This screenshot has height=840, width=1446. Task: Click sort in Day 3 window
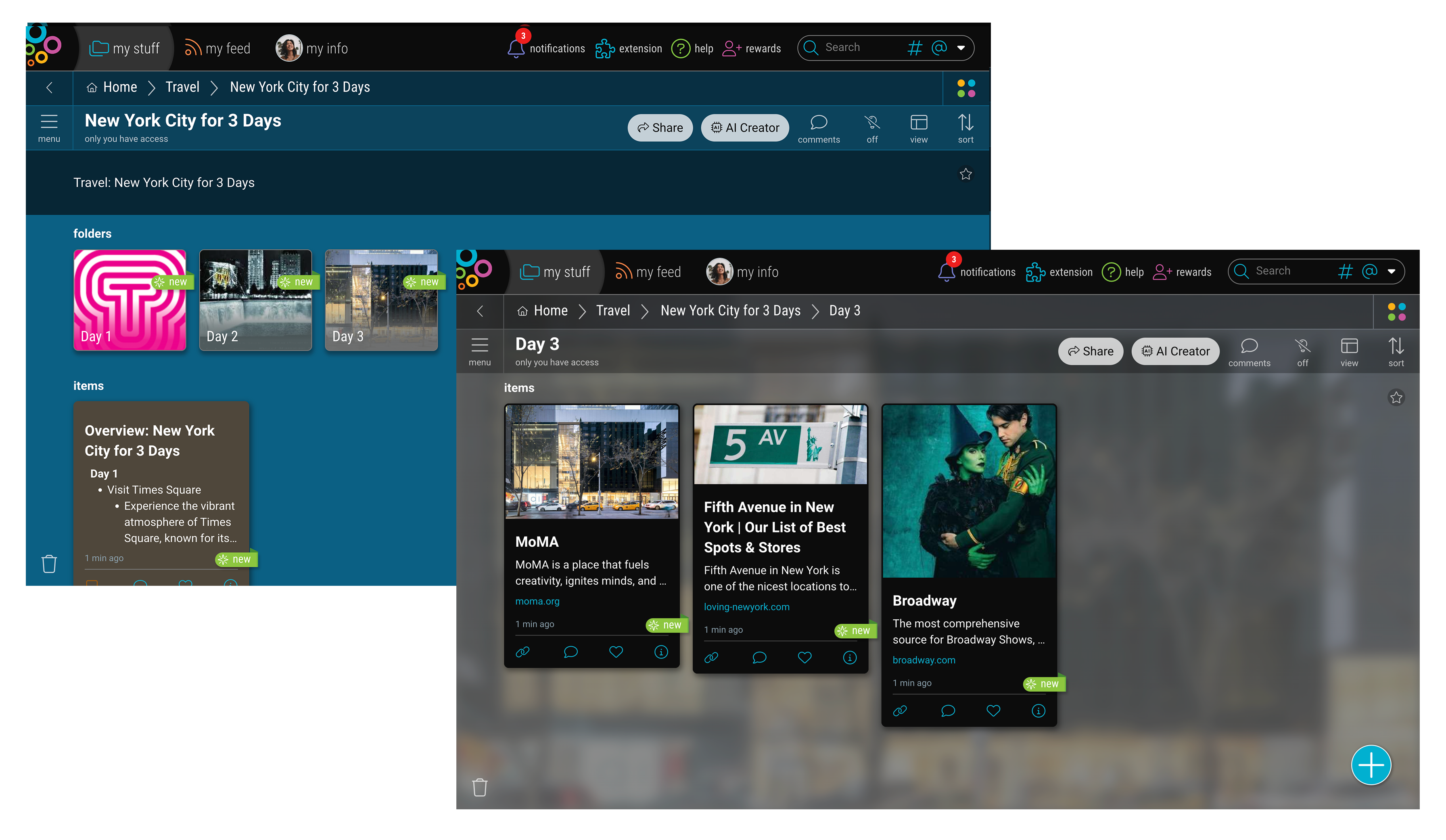(1396, 352)
